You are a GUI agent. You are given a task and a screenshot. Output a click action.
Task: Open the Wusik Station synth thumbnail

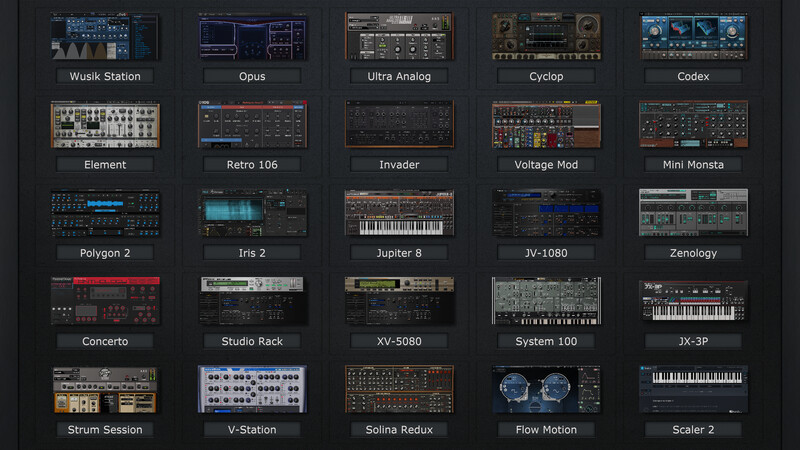[105, 36]
